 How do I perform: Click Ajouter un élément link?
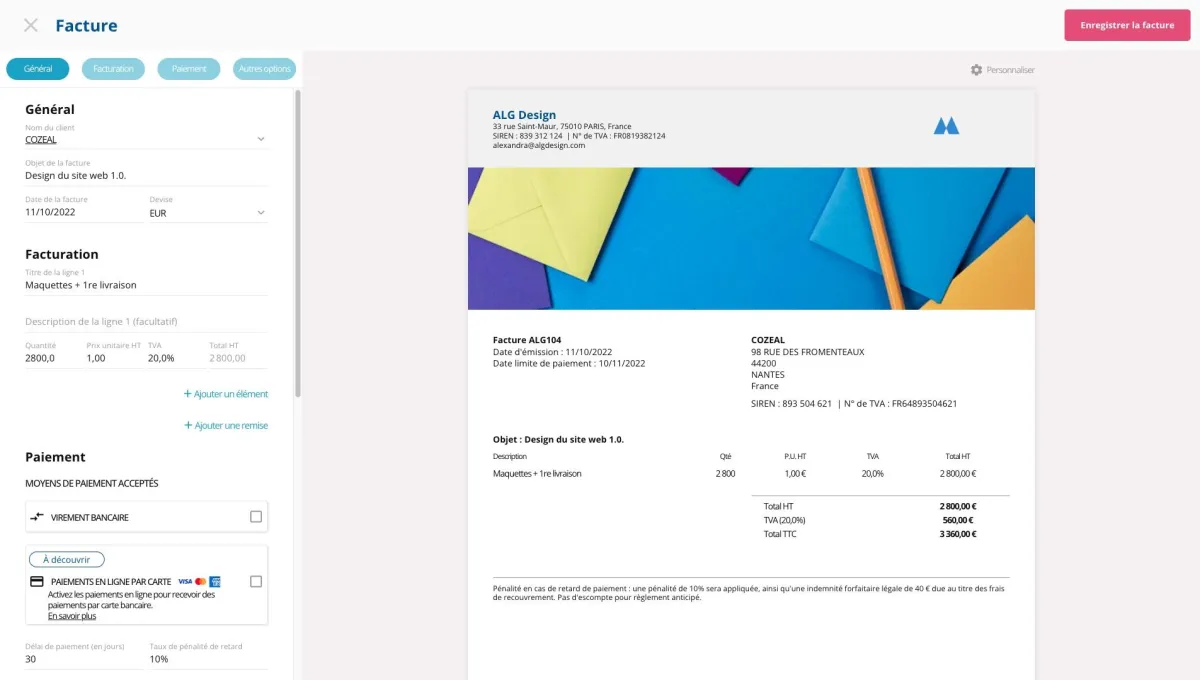[x=226, y=394]
